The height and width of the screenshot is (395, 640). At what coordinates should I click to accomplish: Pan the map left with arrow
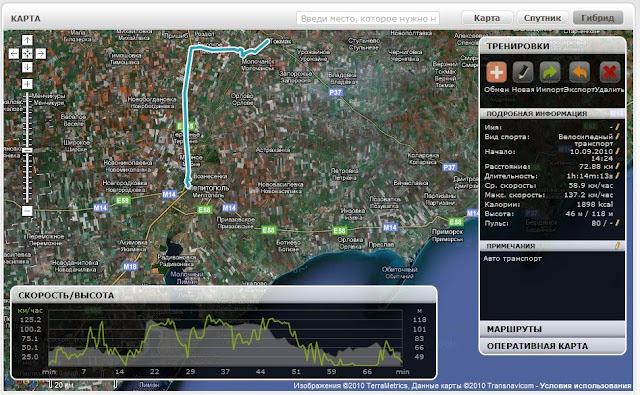[x=14, y=53]
